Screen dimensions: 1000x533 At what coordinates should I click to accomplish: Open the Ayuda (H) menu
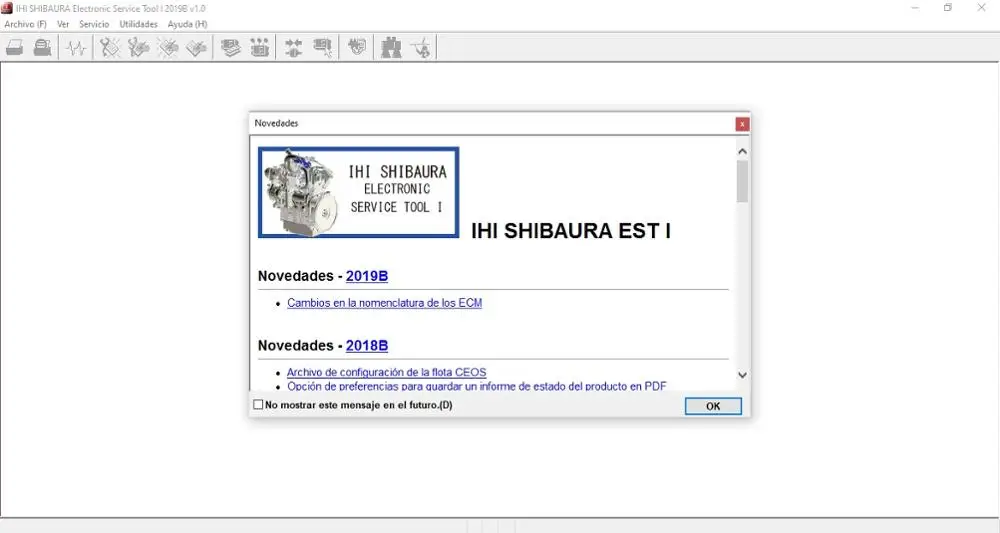tap(188, 24)
